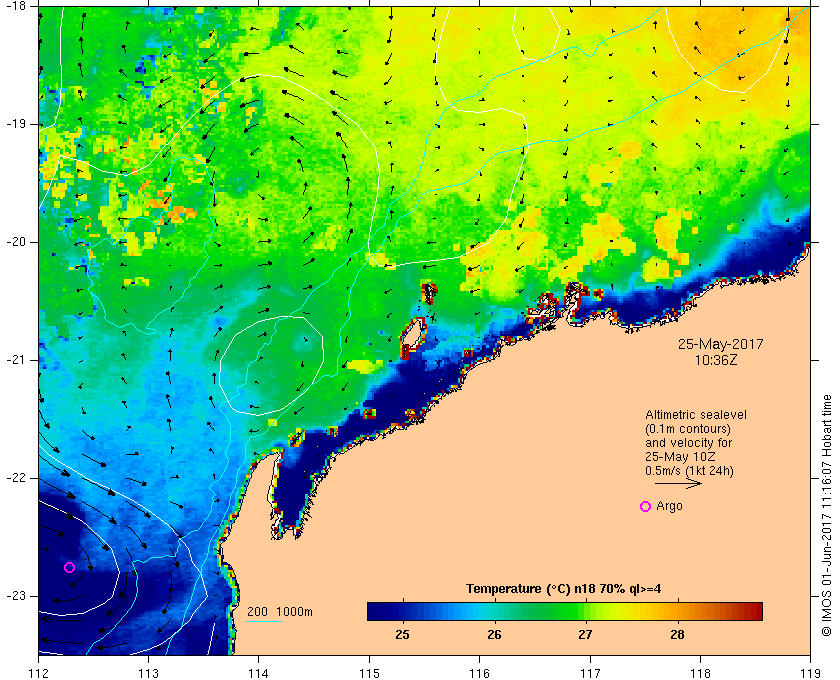840x680 pixels.
Task: Click longitude axis label 118
Action: click(700, 672)
